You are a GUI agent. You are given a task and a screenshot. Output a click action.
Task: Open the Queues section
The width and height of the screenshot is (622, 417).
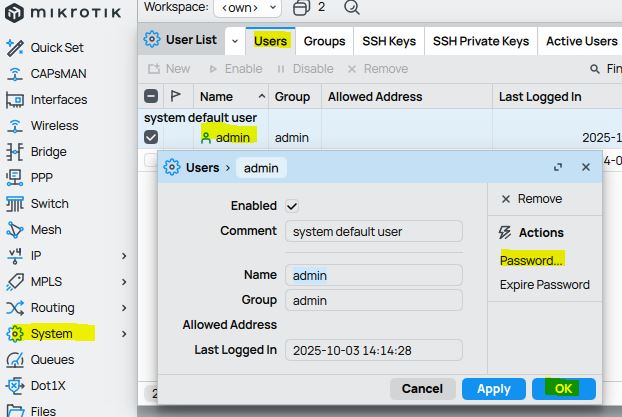click(x=52, y=360)
